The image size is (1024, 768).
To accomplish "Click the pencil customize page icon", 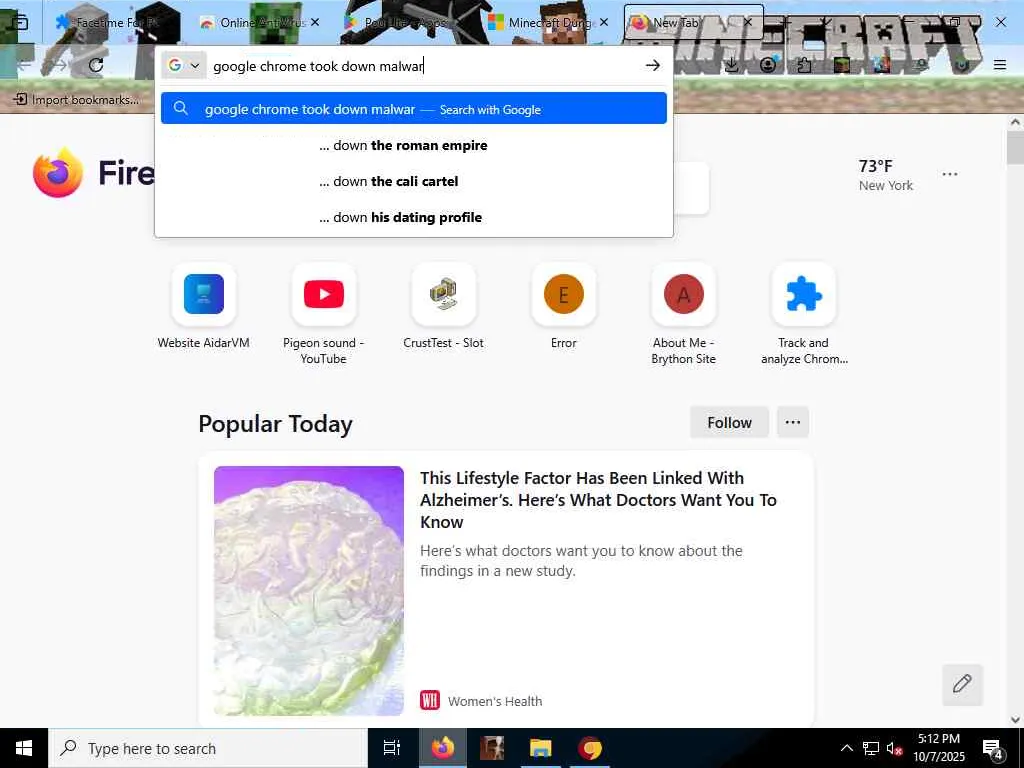I will coord(962,684).
